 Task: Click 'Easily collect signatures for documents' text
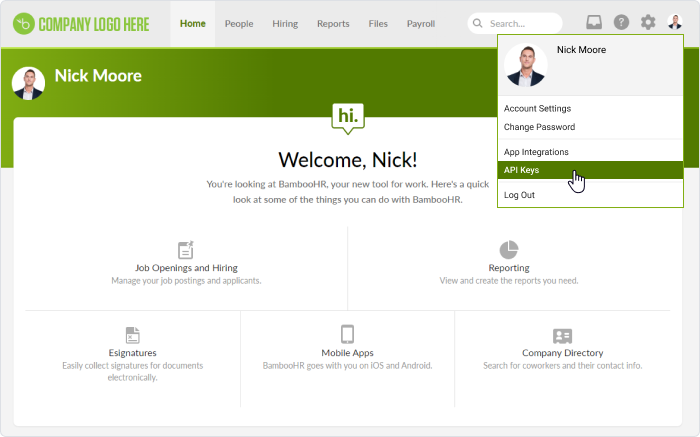click(x=133, y=366)
